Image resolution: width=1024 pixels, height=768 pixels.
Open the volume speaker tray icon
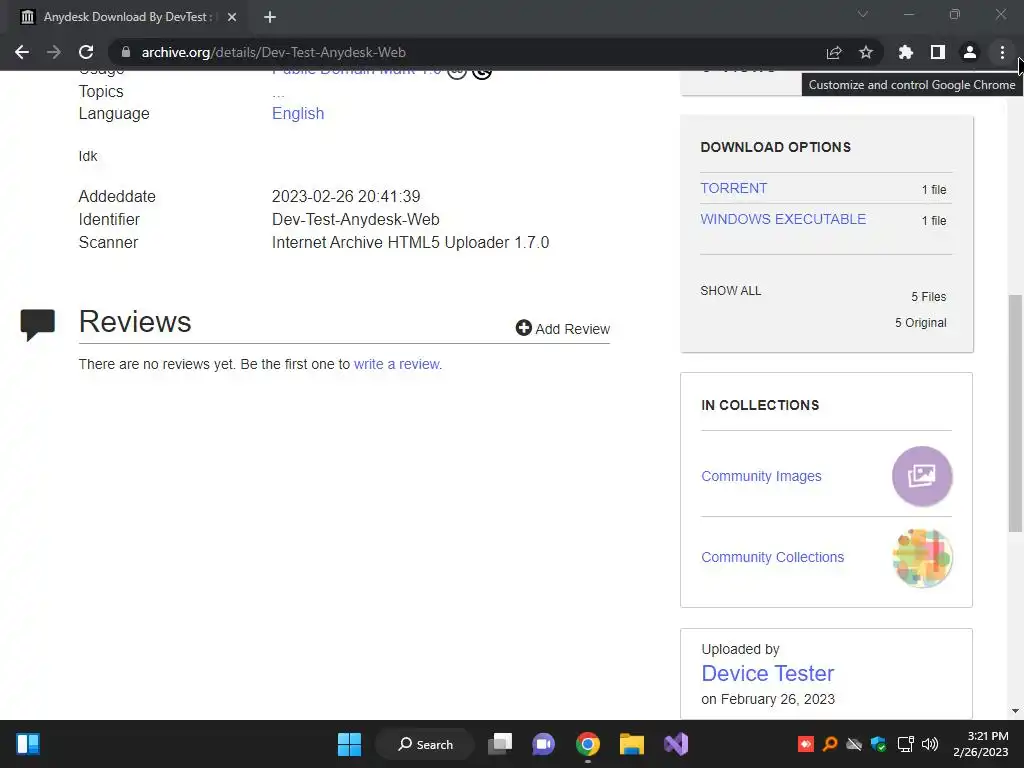pyautogui.click(x=929, y=744)
